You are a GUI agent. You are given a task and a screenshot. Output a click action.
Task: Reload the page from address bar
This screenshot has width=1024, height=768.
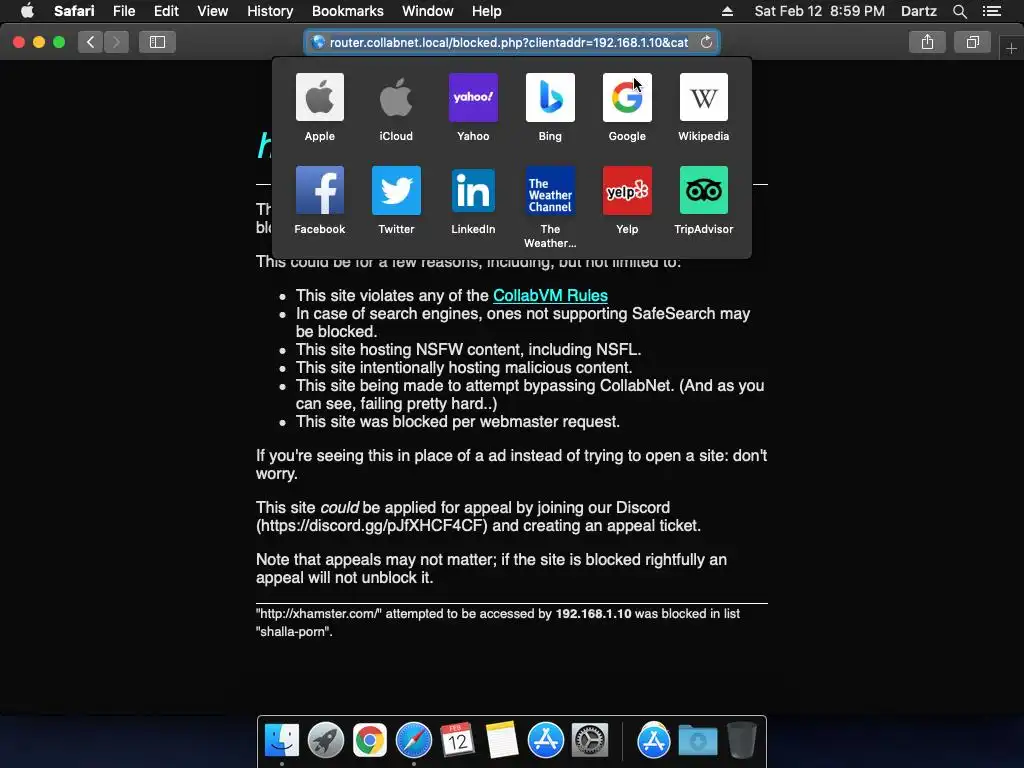(706, 42)
